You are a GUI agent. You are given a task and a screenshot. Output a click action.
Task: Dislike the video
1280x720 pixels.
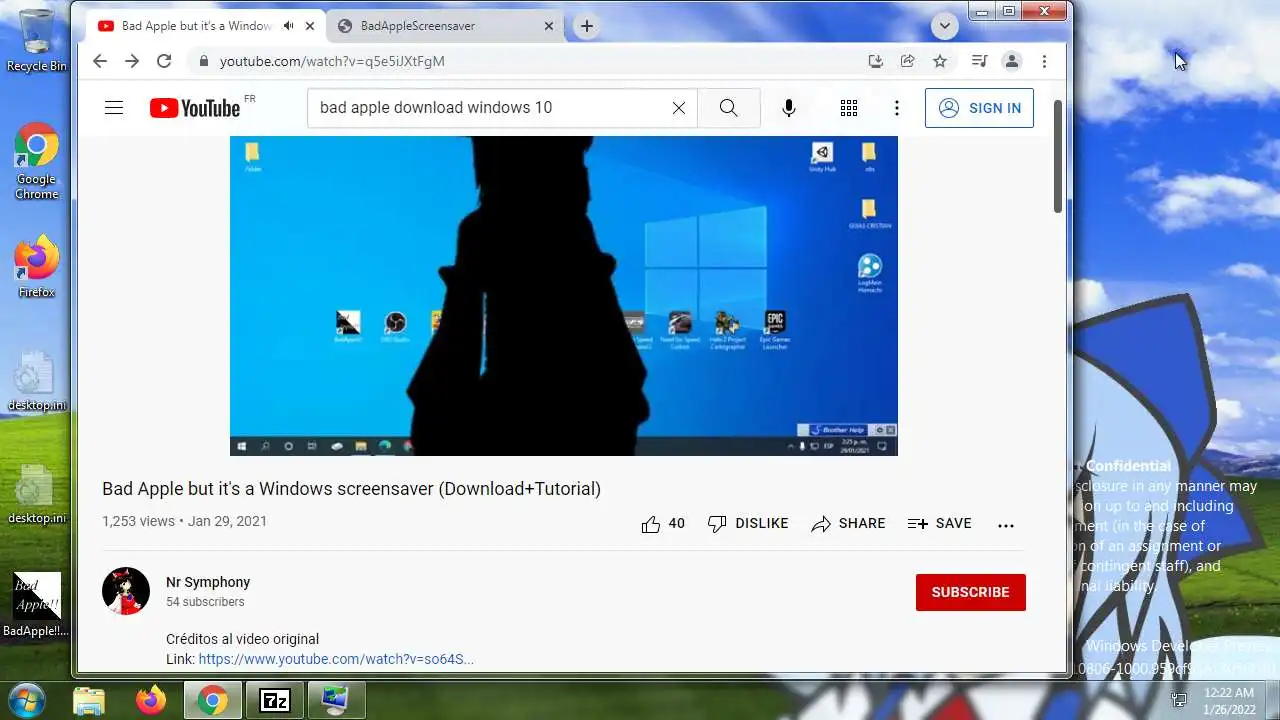pyautogui.click(x=747, y=524)
